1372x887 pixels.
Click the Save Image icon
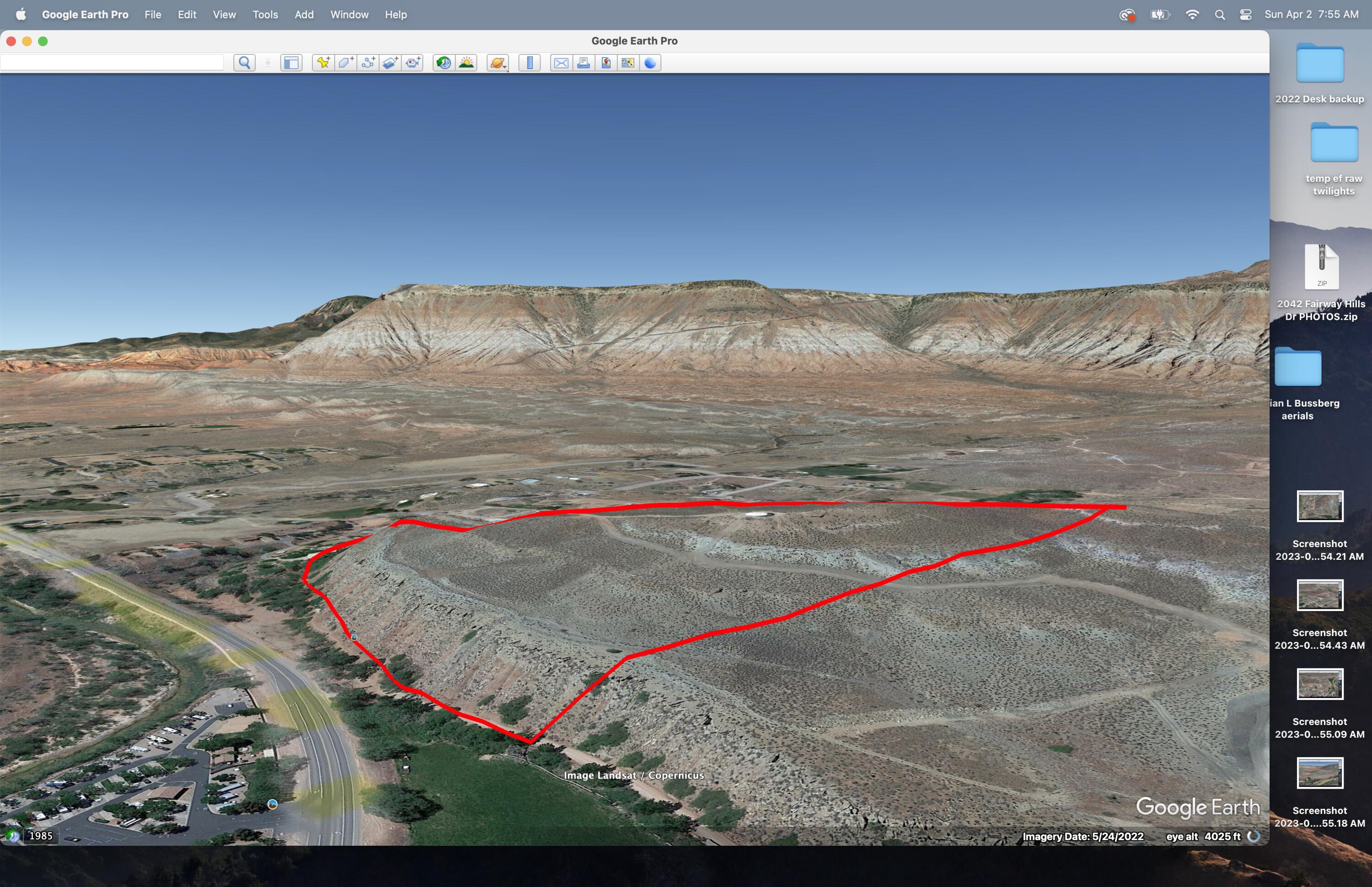606,63
